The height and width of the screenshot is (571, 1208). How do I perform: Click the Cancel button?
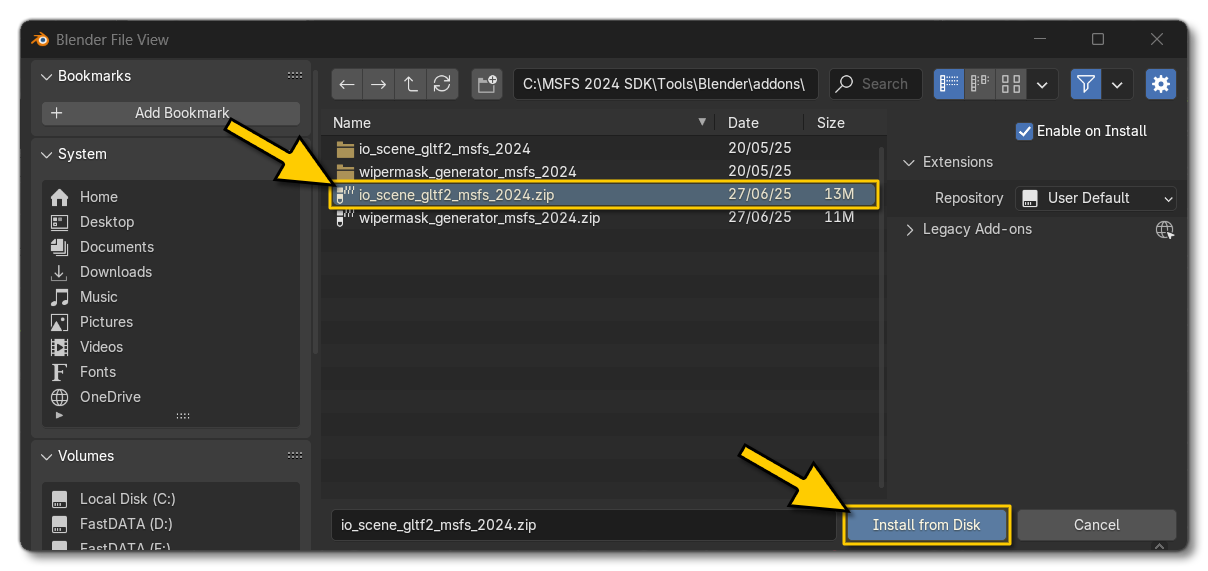pyautogui.click(x=1097, y=525)
